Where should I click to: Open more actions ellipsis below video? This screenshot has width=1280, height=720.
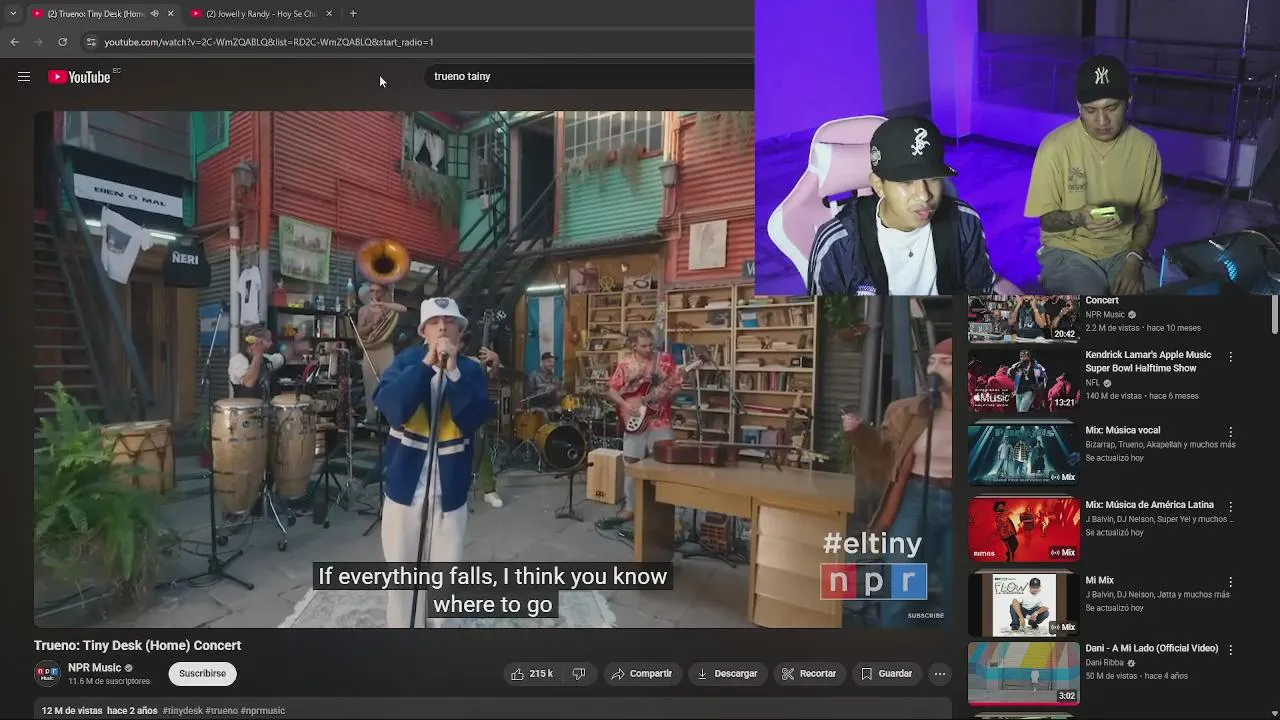(940, 674)
